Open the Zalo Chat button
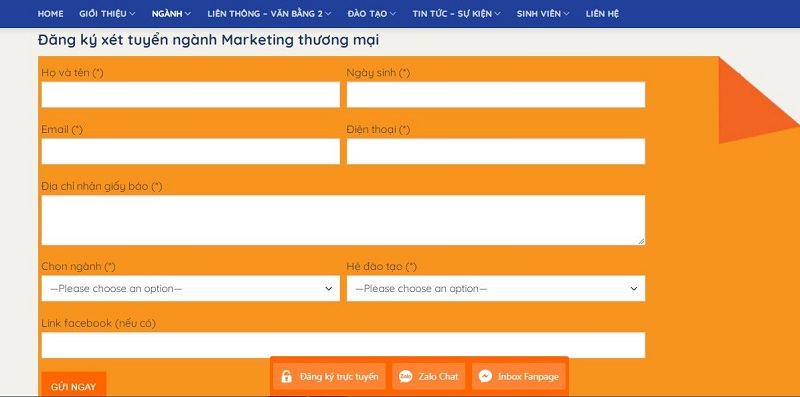This screenshot has height=397, width=800. point(429,377)
